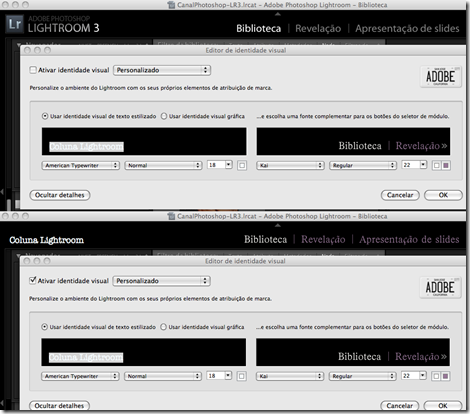Click catalog document icon in upper title bar
Screen dimensions: 470x414
[171, 5]
